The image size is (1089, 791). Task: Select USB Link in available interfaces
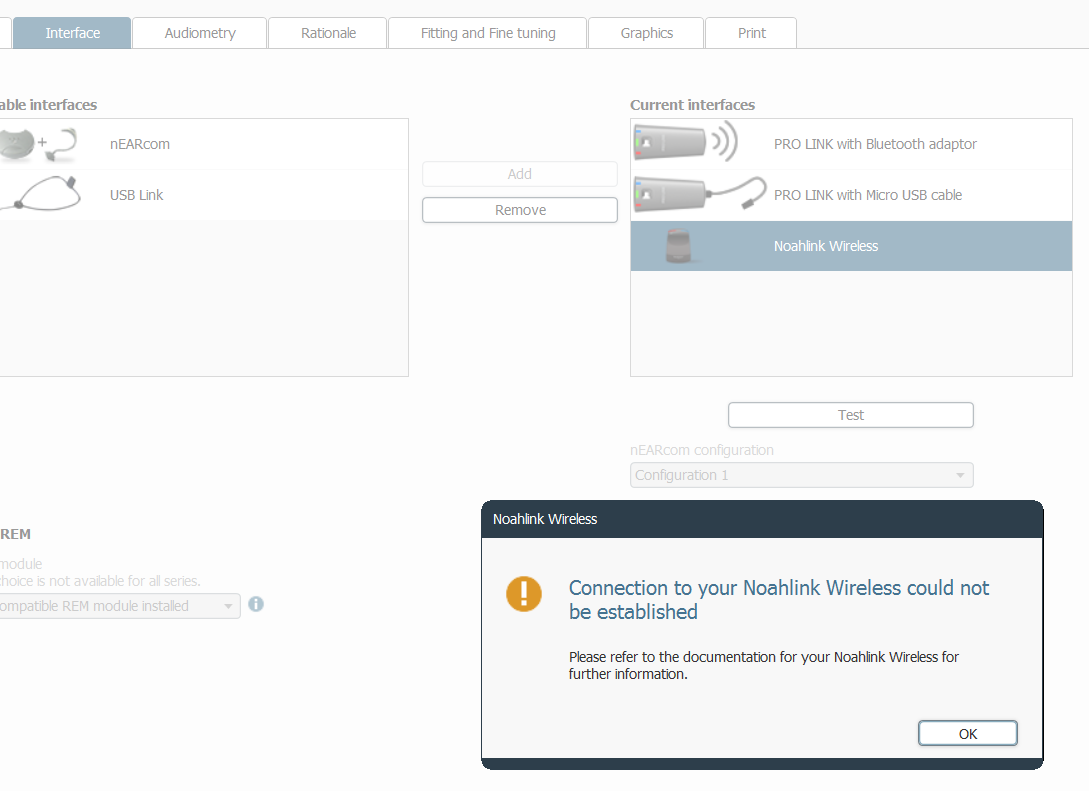[x=204, y=195]
